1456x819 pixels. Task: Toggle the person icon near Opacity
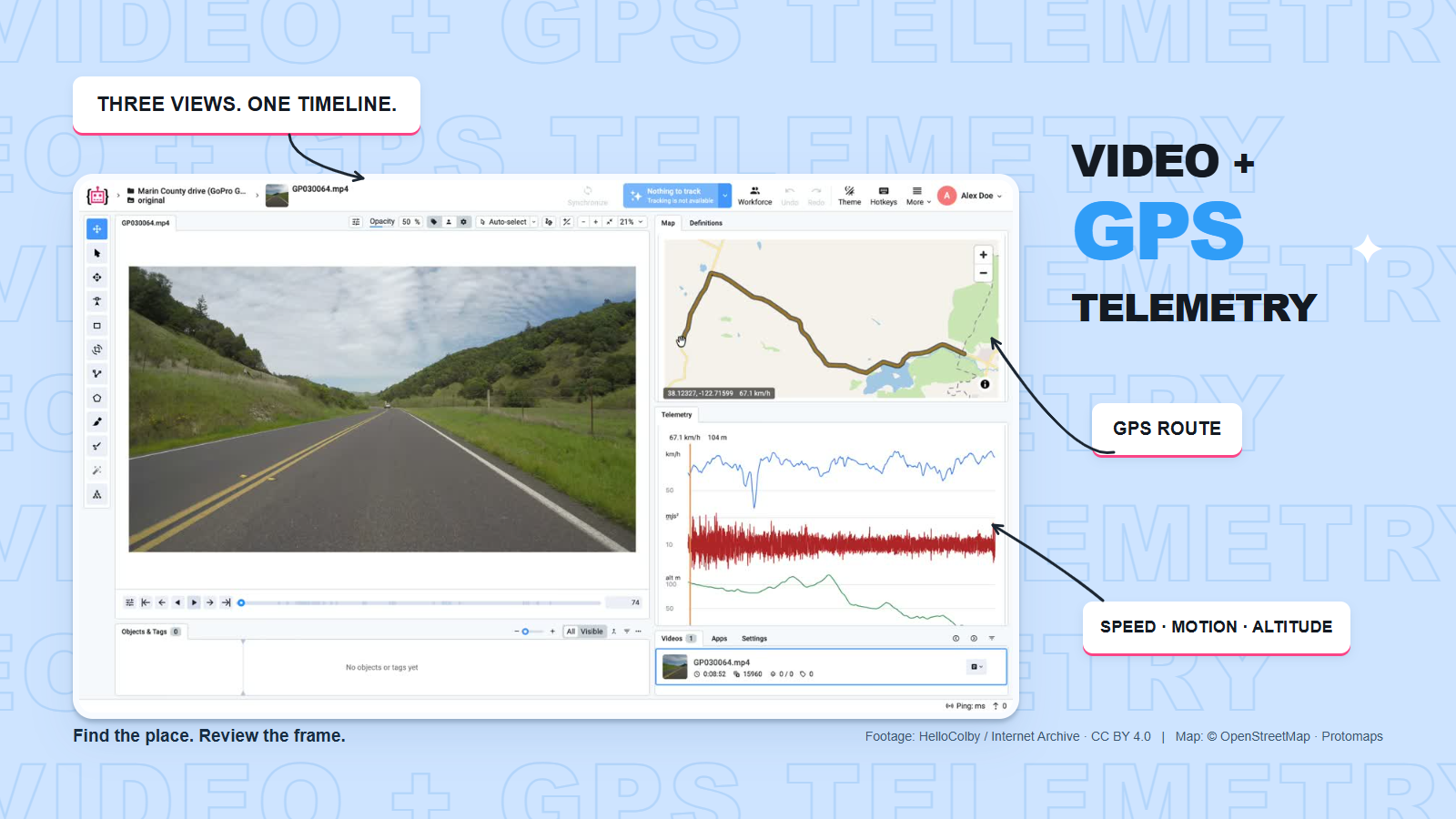[x=449, y=222]
